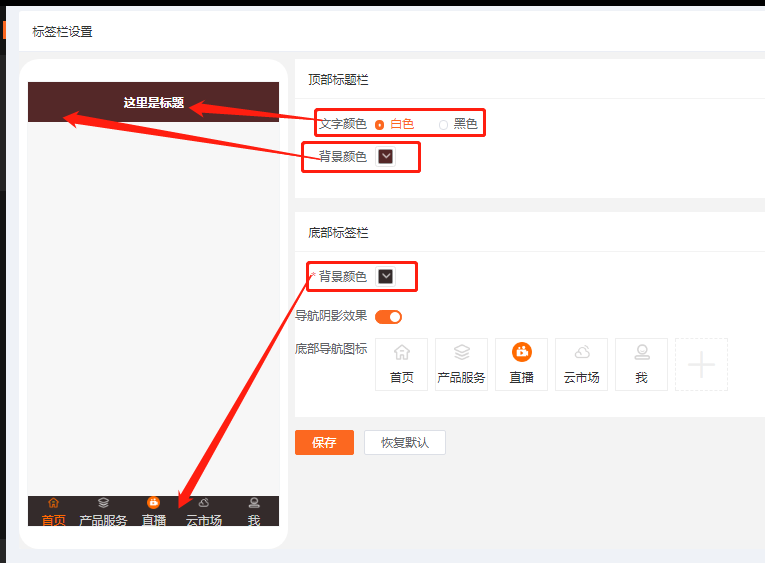Click 这里是标题 in the preview title bar

154,102
